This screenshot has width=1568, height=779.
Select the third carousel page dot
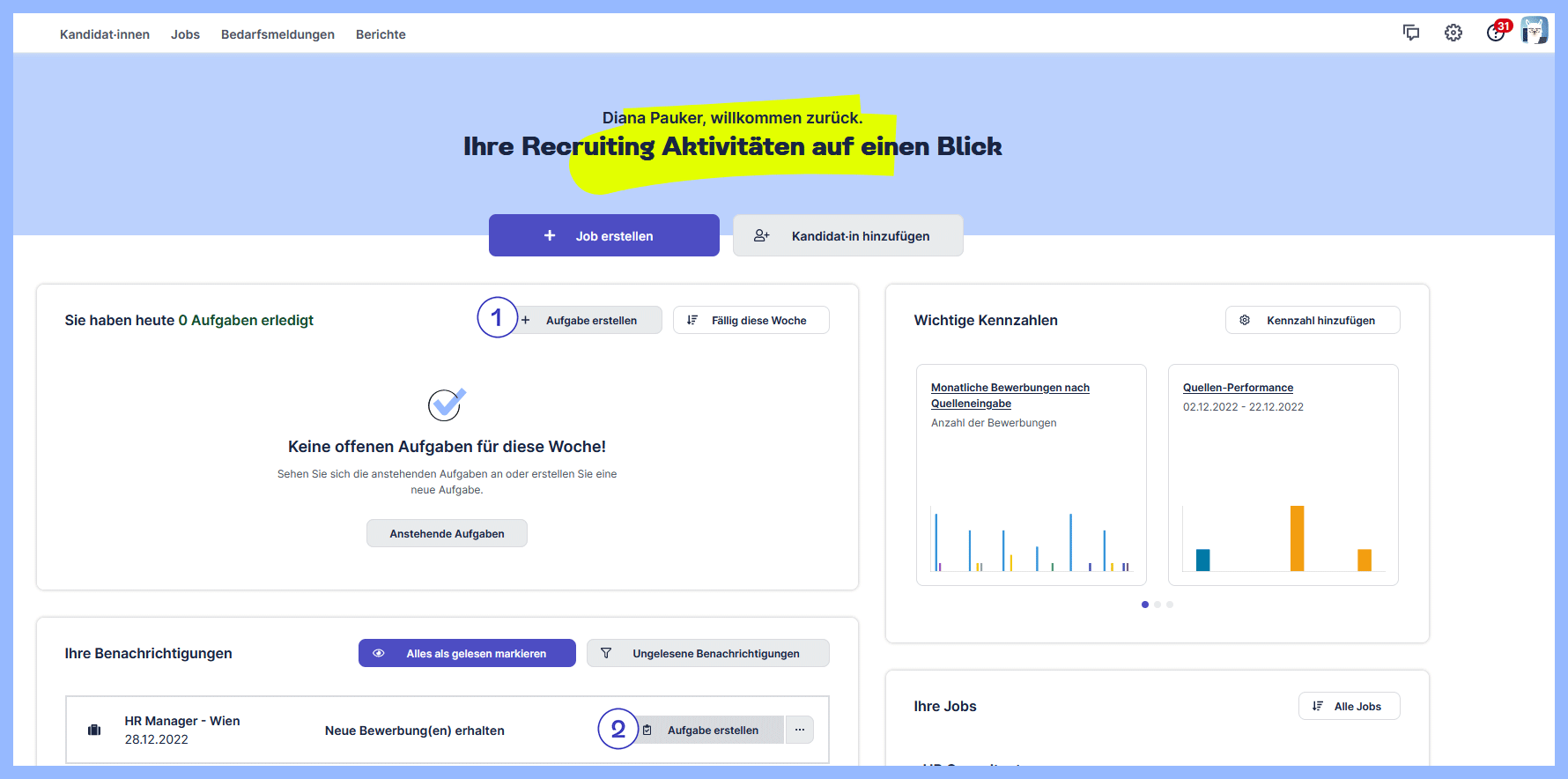(x=1170, y=605)
